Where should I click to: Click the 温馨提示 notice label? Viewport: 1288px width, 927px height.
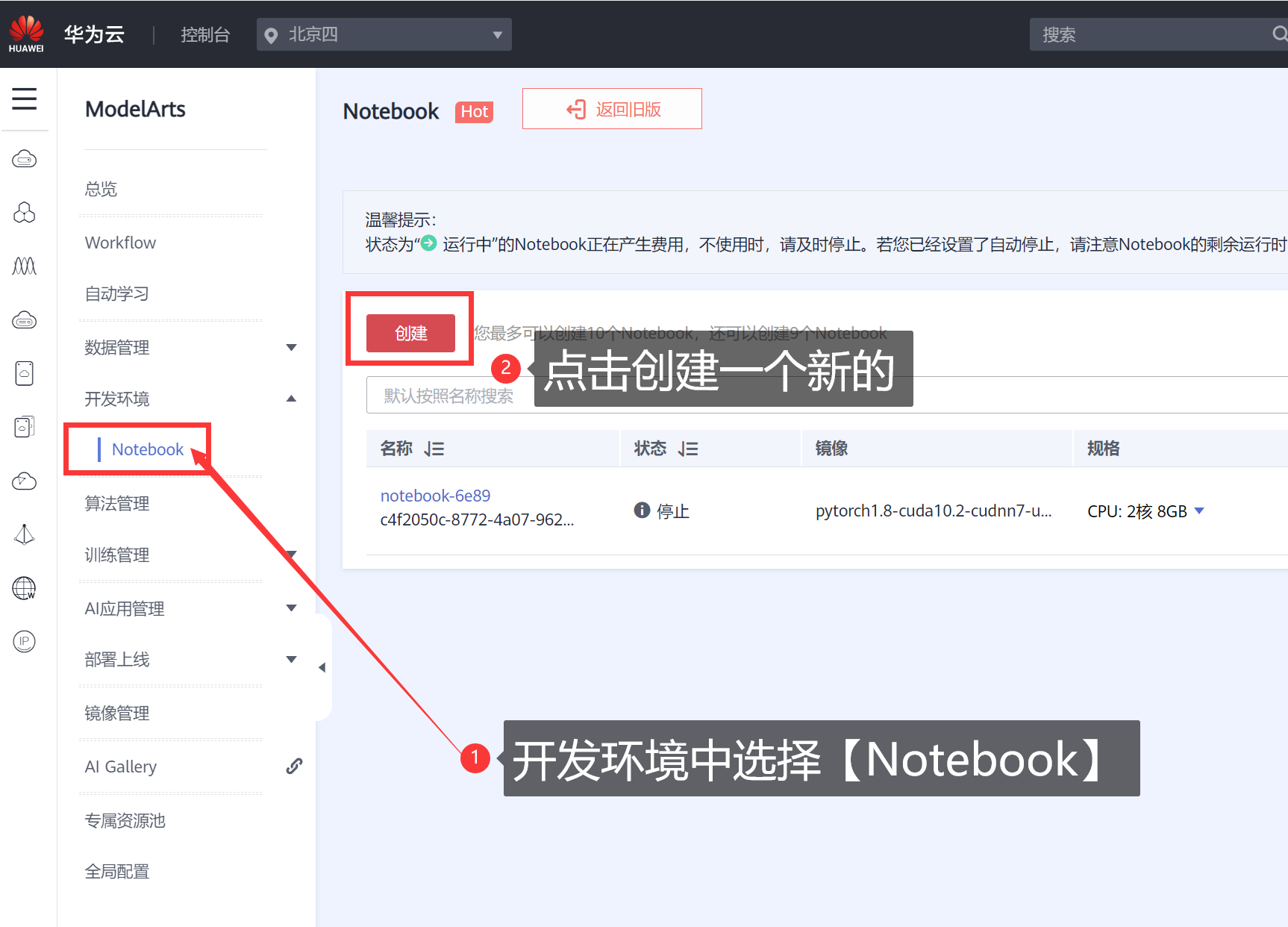coord(401,219)
